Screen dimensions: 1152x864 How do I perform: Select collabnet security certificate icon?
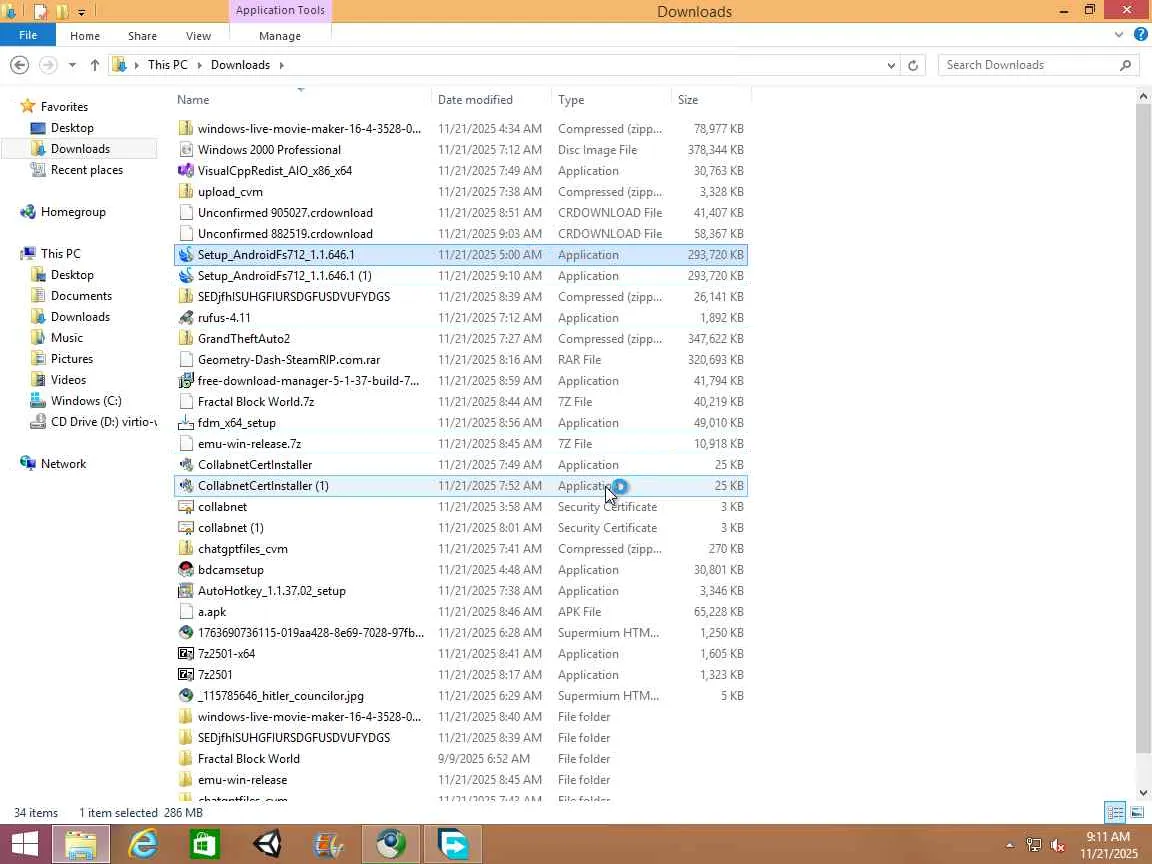click(186, 507)
